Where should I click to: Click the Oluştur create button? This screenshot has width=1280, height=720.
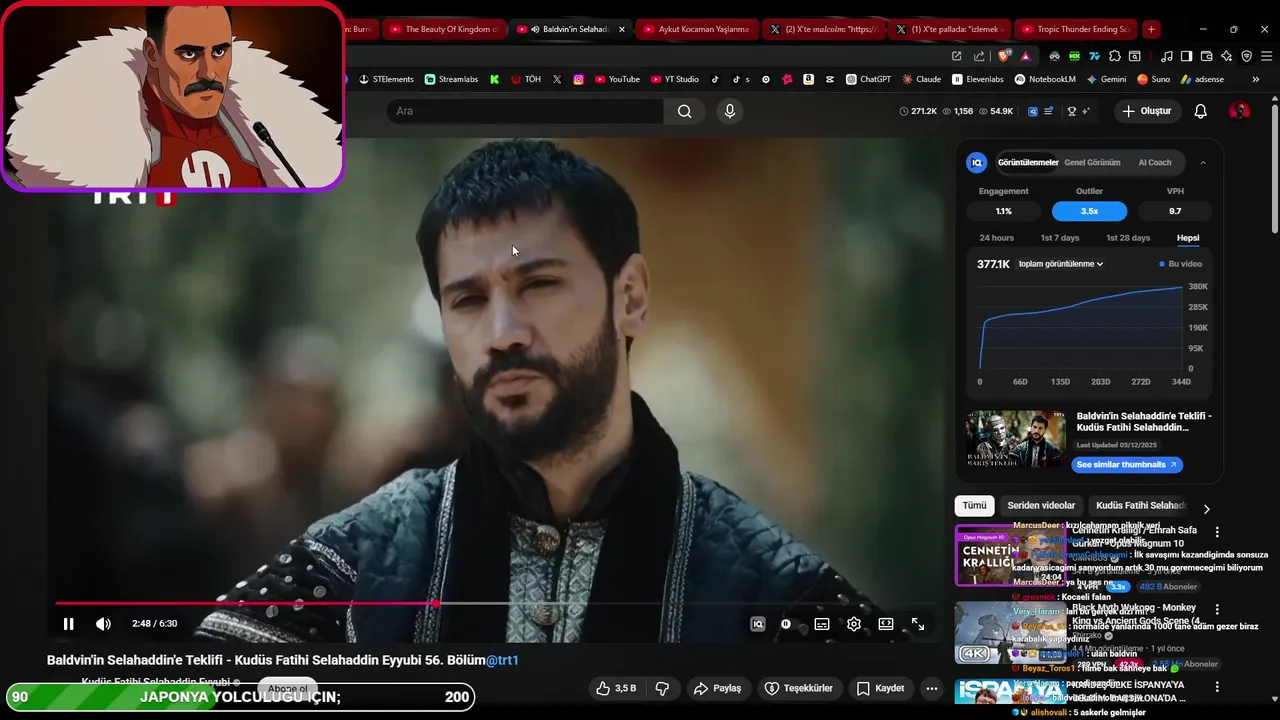click(x=1146, y=111)
